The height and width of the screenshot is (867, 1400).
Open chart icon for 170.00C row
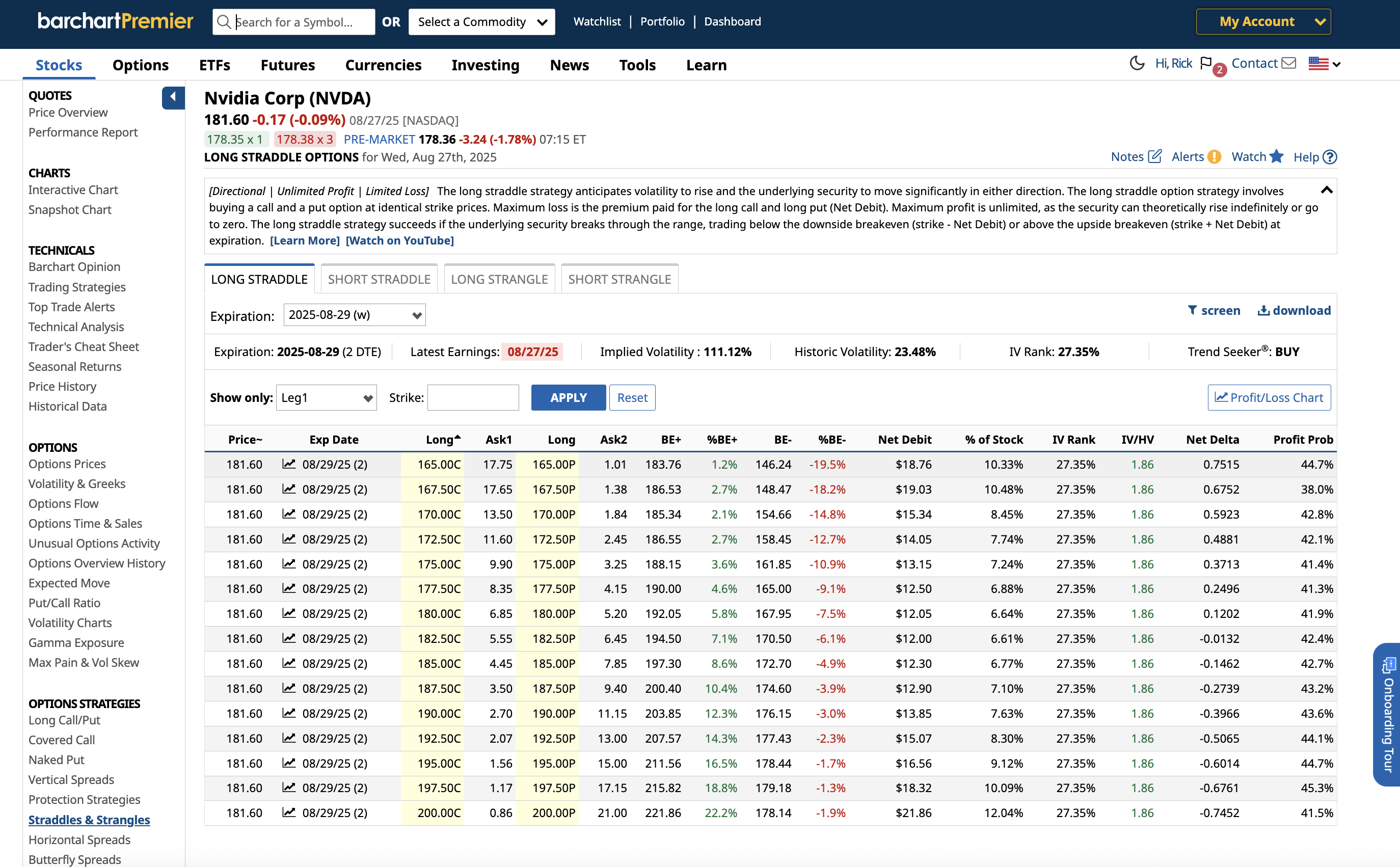289,514
